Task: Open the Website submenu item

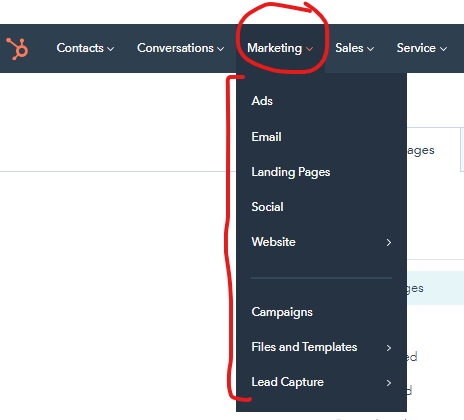Action: 273,242
